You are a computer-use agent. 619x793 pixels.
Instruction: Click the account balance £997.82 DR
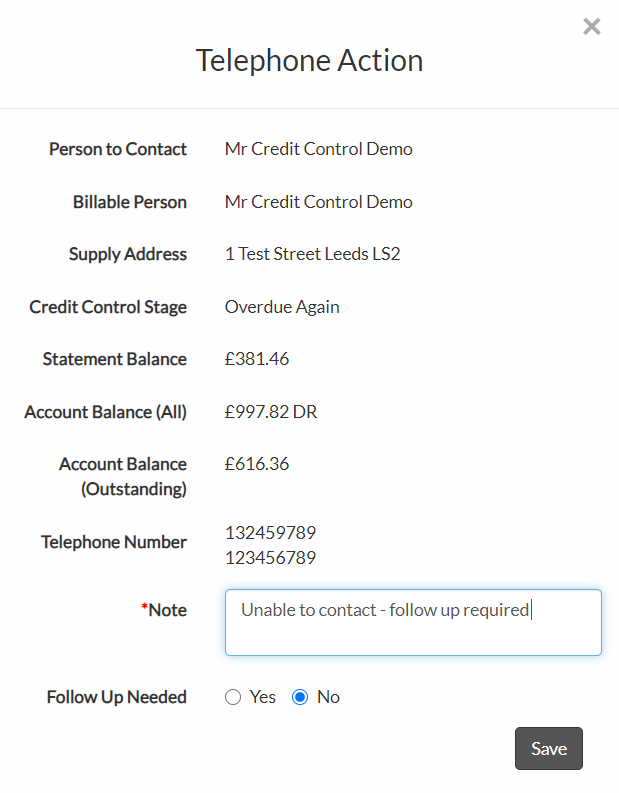(x=271, y=412)
